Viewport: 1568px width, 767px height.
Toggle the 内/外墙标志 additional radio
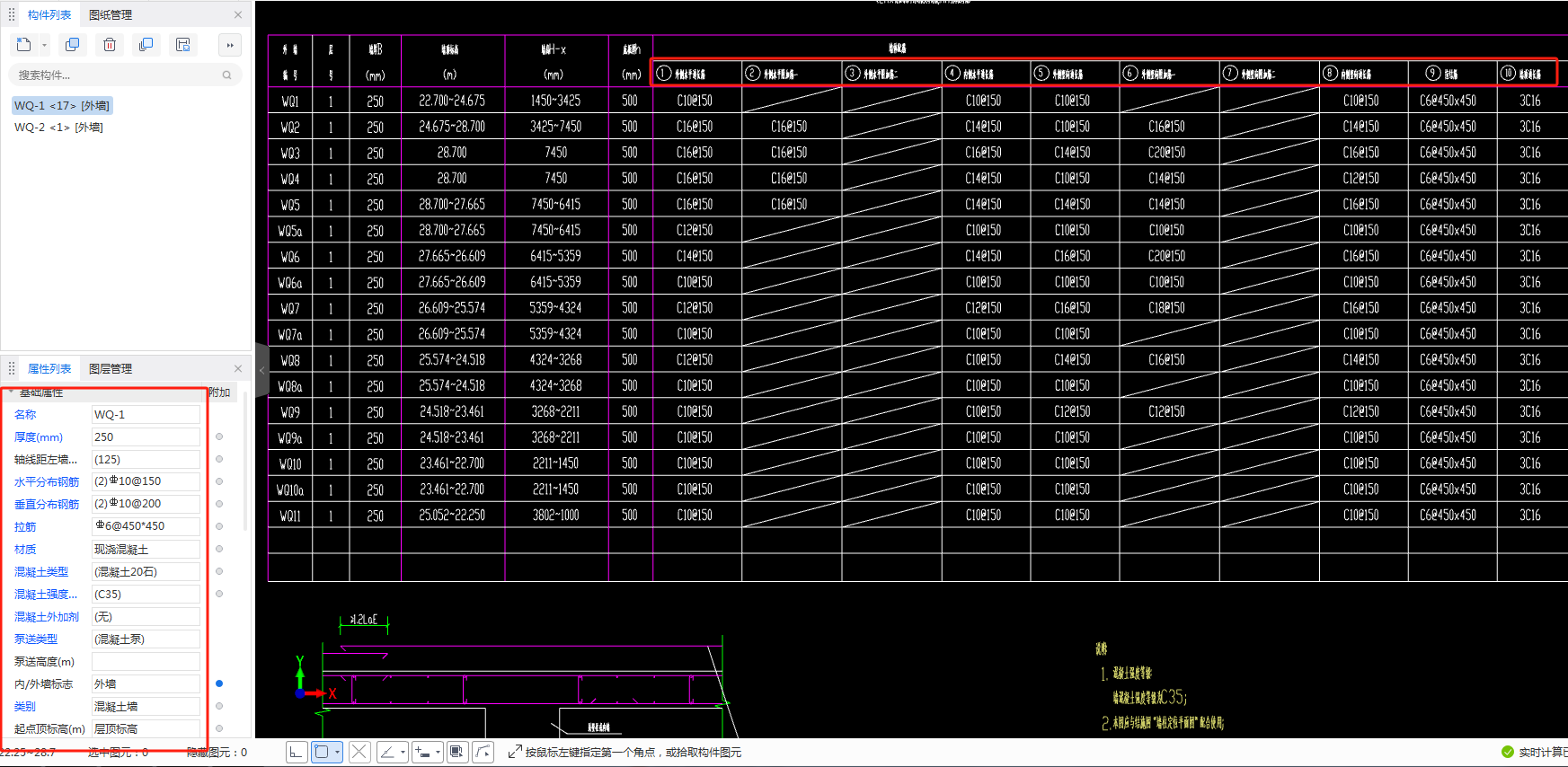pos(219,684)
